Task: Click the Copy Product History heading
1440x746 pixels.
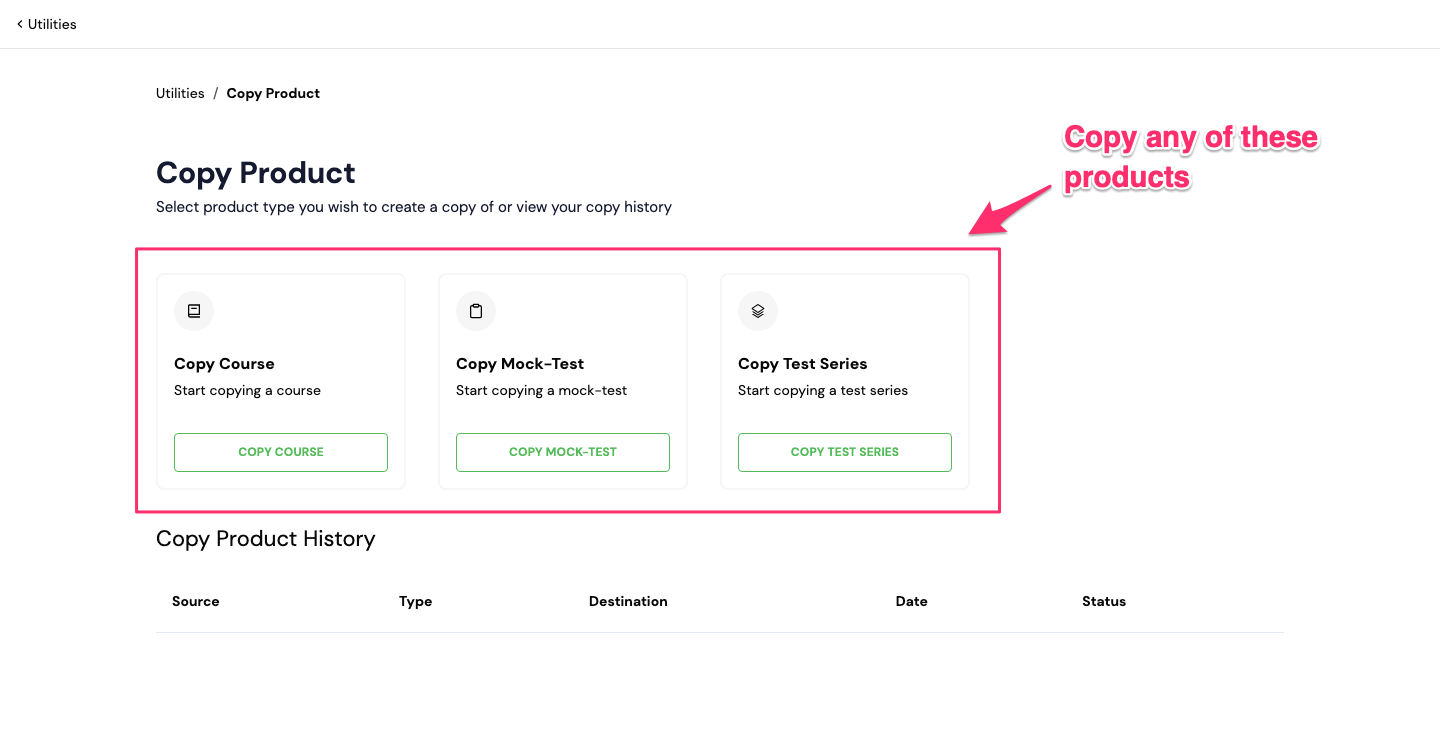Action: (266, 539)
